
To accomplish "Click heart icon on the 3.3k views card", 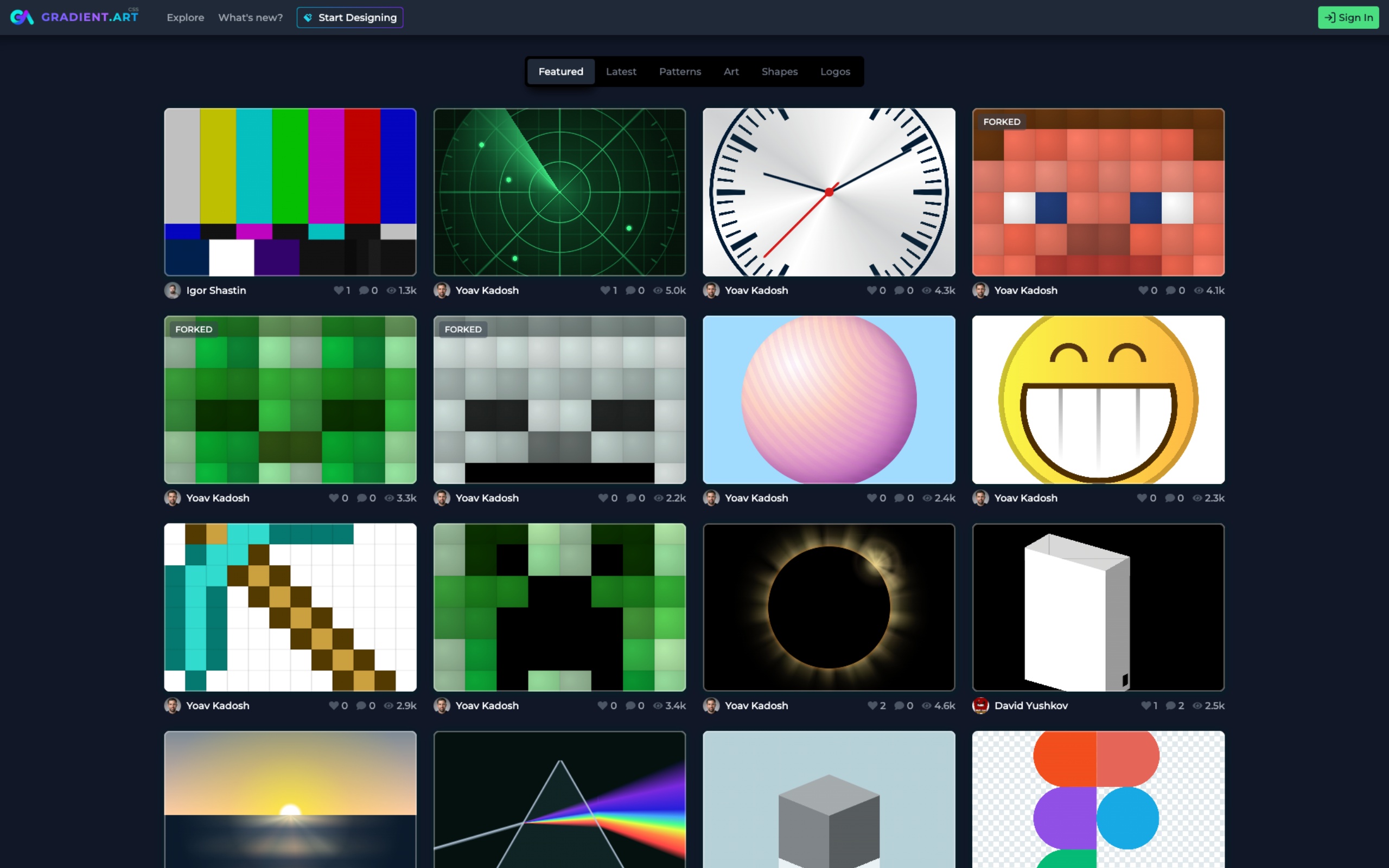I will pos(334,497).
